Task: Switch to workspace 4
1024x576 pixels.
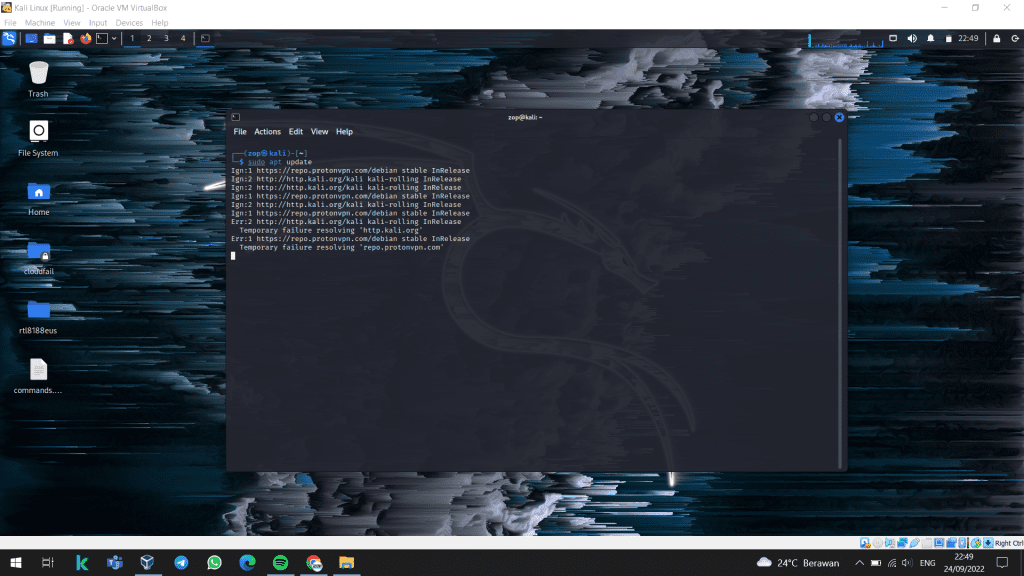Action: pyautogui.click(x=183, y=38)
